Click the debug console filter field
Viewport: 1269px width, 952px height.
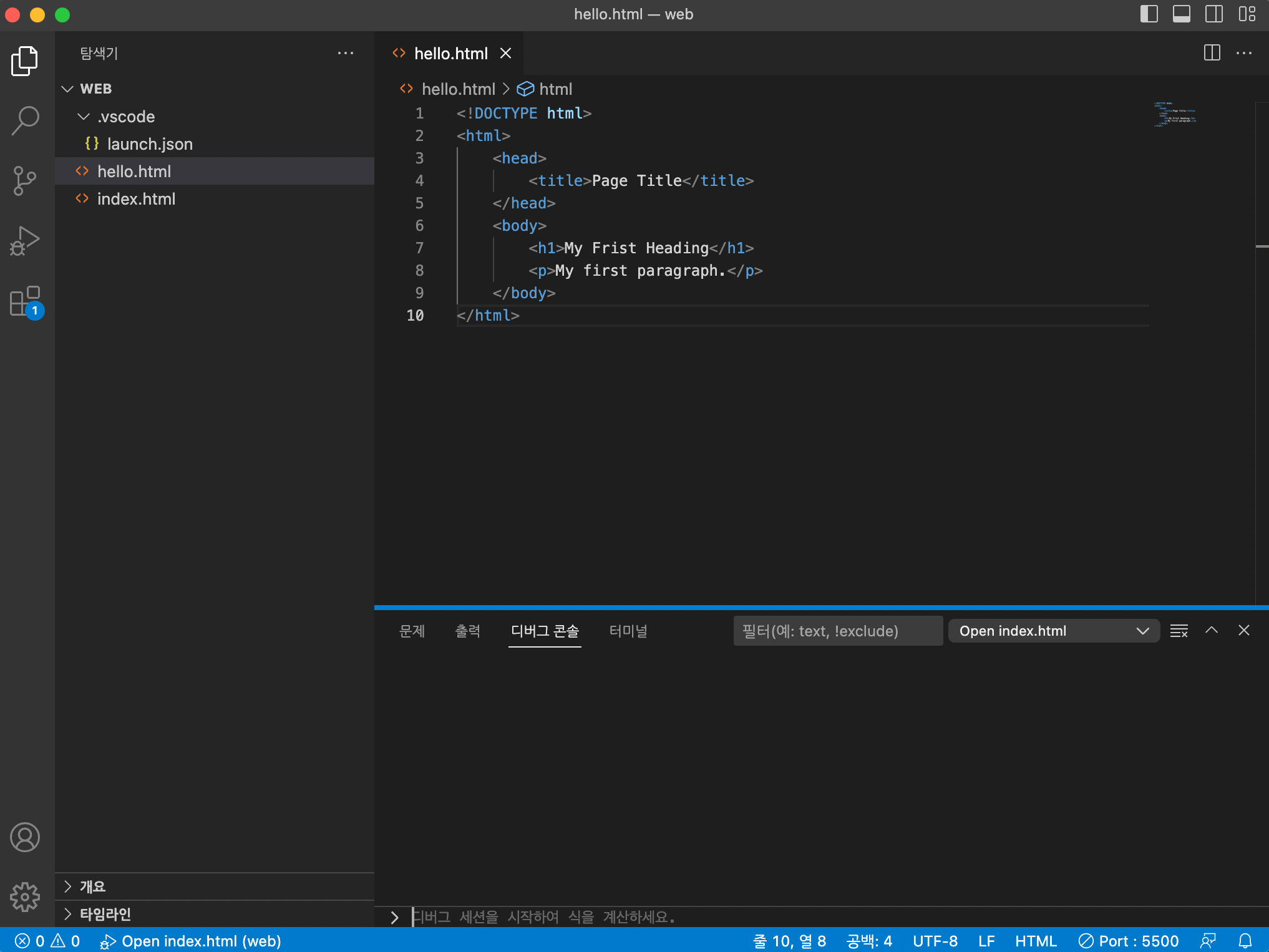click(x=837, y=631)
